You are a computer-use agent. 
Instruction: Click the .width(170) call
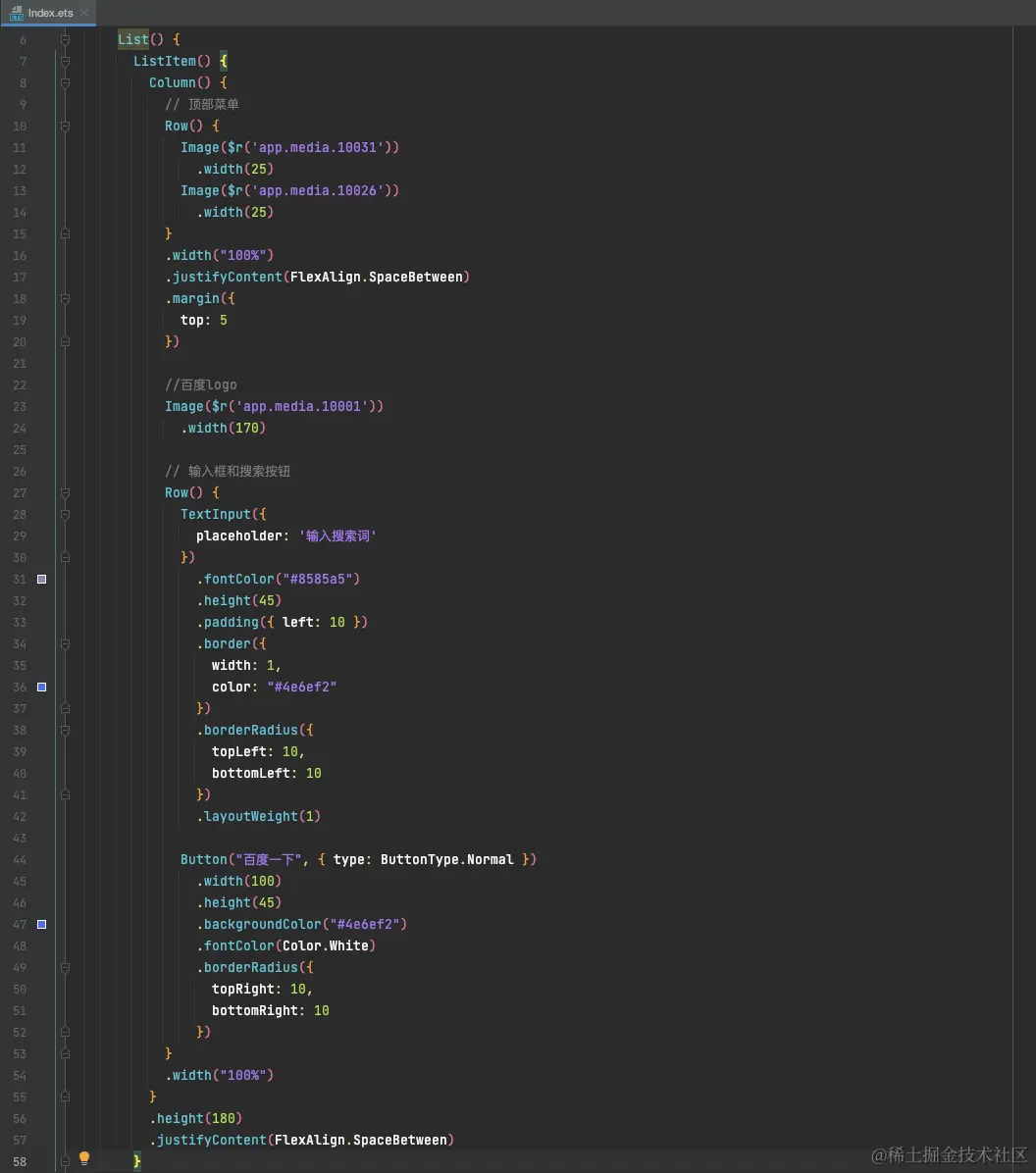coord(223,428)
